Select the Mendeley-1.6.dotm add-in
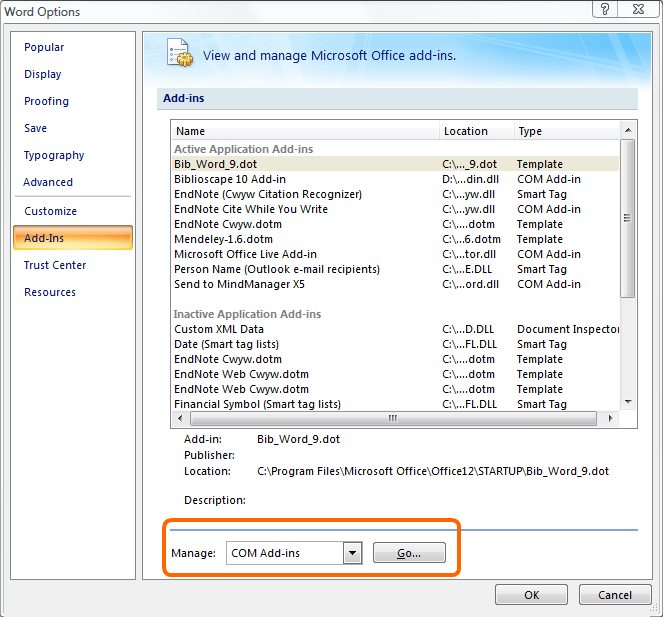The image size is (663, 617). click(395, 239)
